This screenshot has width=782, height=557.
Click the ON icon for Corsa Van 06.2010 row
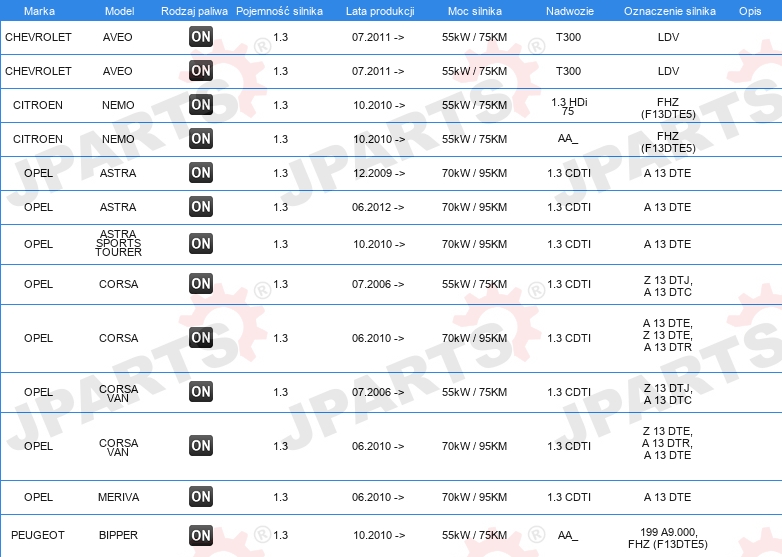pos(201,446)
